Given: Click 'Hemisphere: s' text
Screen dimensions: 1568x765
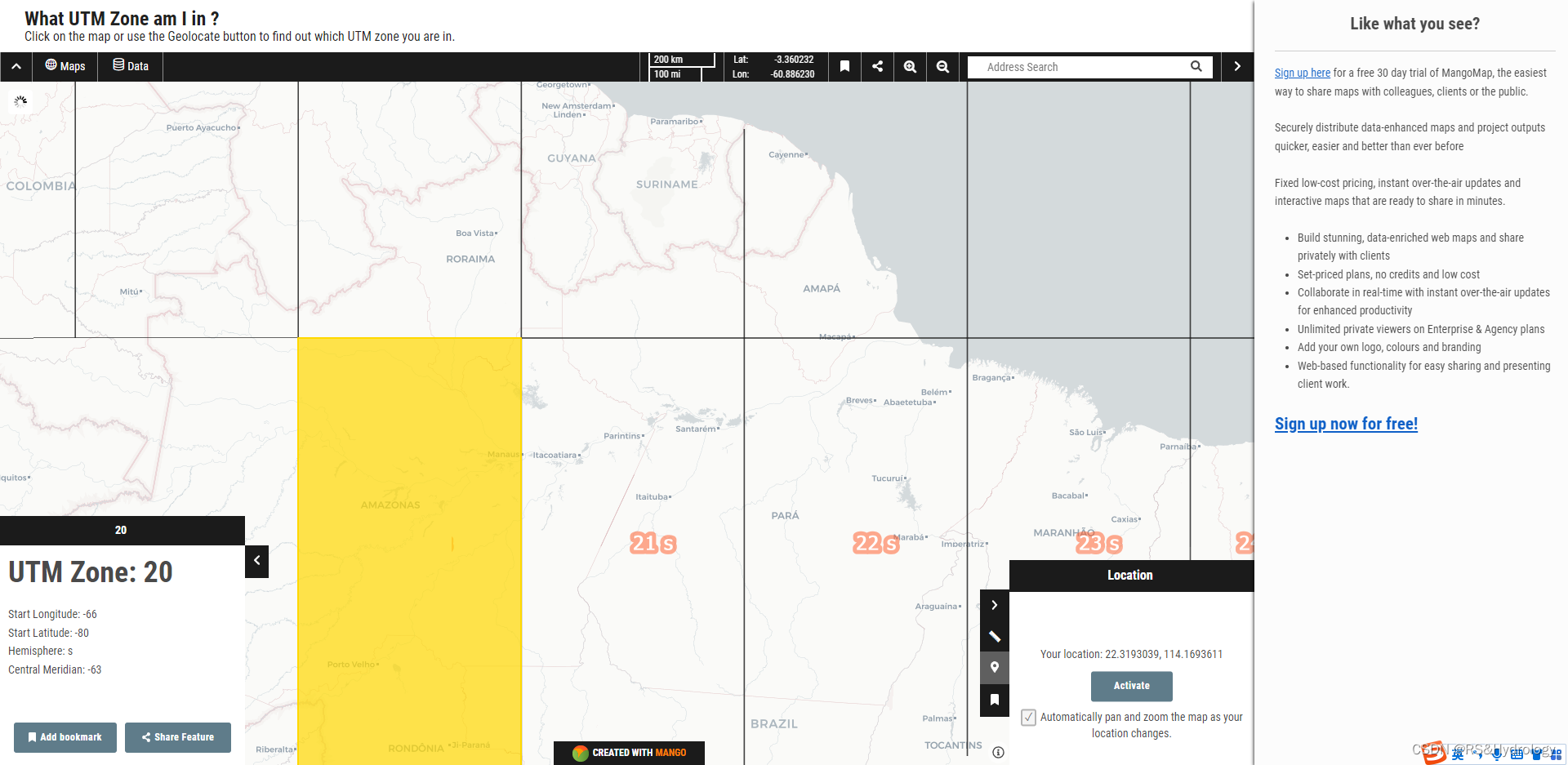Looking at the screenshot, I should point(41,651).
